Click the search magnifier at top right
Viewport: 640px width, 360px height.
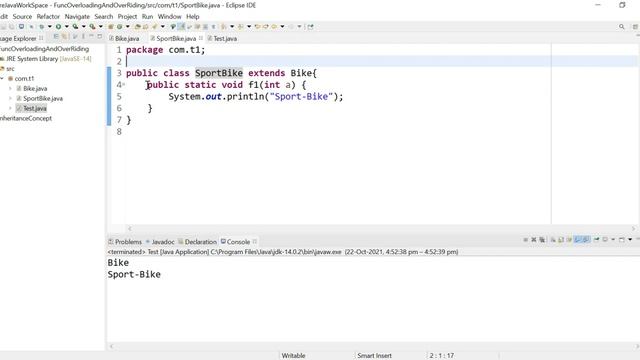click(622, 27)
